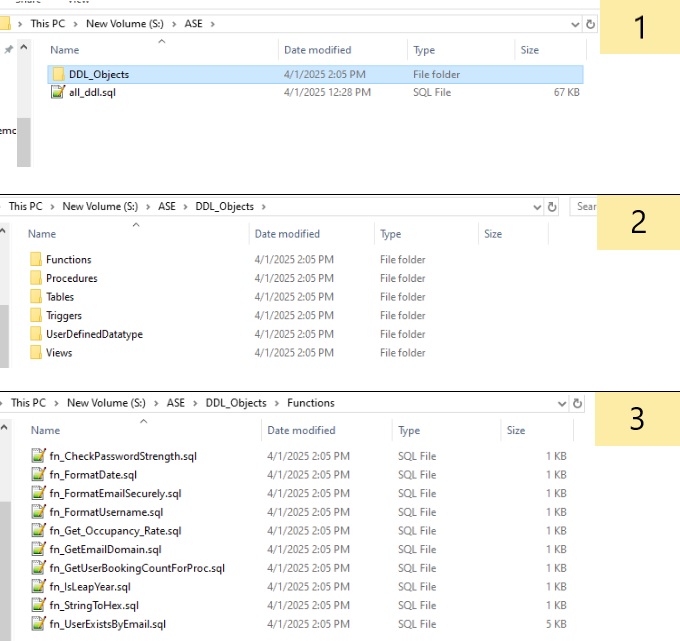Refresh the ASE folder view
The width and height of the screenshot is (680, 641).
point(590,23)
